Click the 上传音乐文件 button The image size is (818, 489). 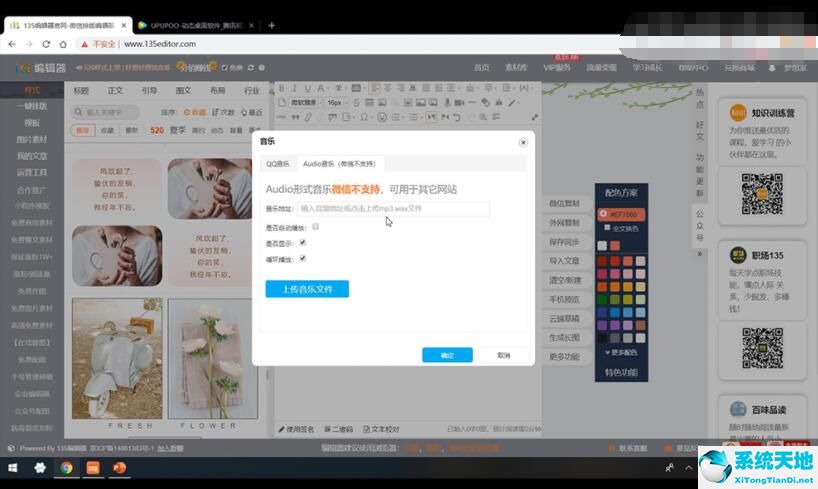tap(307, 289)
